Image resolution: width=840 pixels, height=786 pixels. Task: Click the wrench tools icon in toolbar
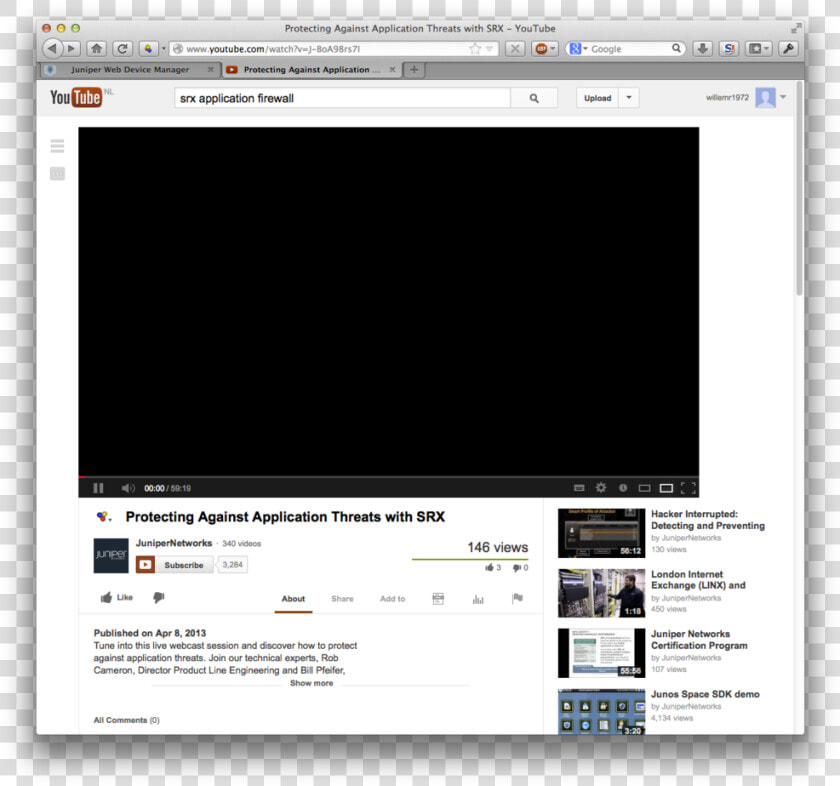click(788, 49)
